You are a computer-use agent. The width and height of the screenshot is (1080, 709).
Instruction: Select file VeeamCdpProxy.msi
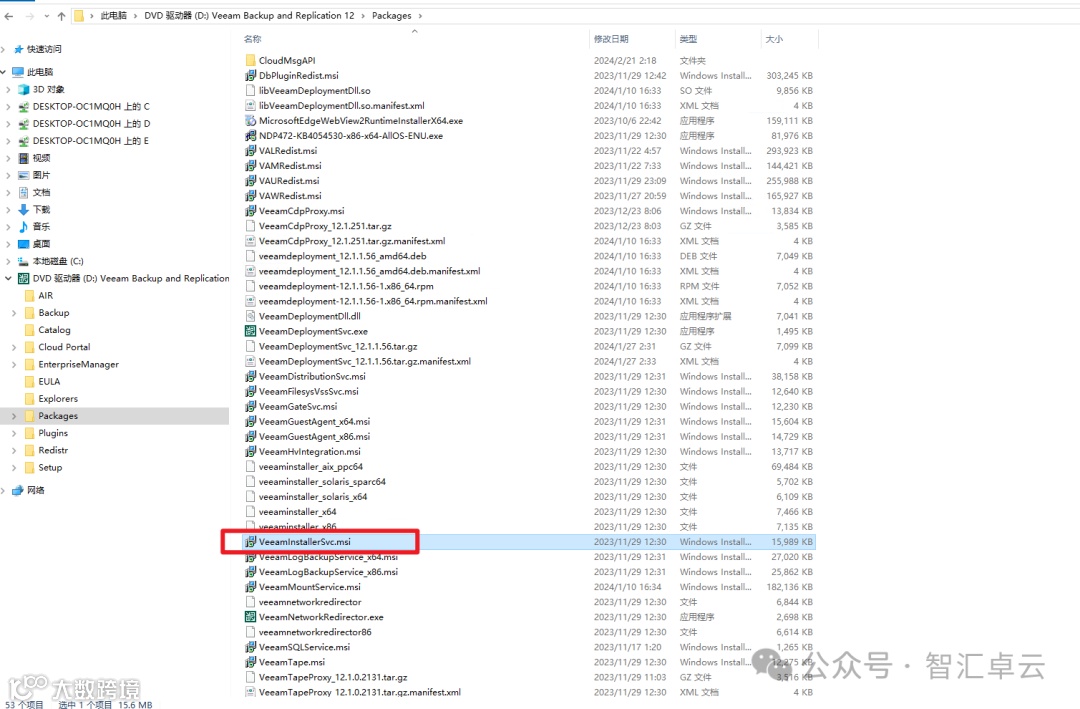302,211
